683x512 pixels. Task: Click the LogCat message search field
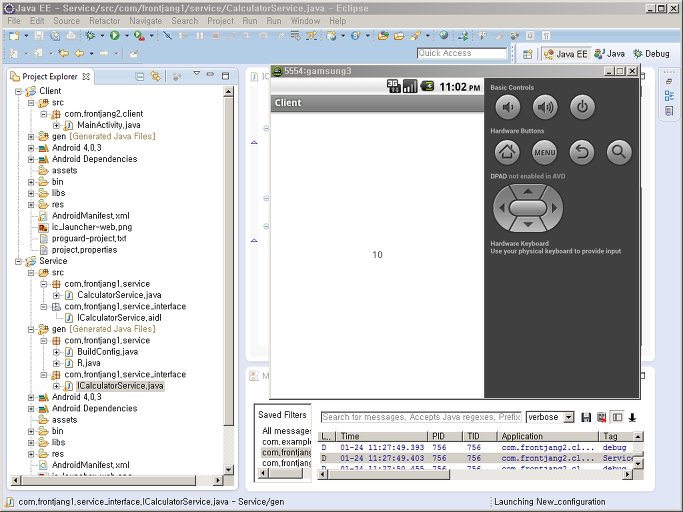point(421,417)
